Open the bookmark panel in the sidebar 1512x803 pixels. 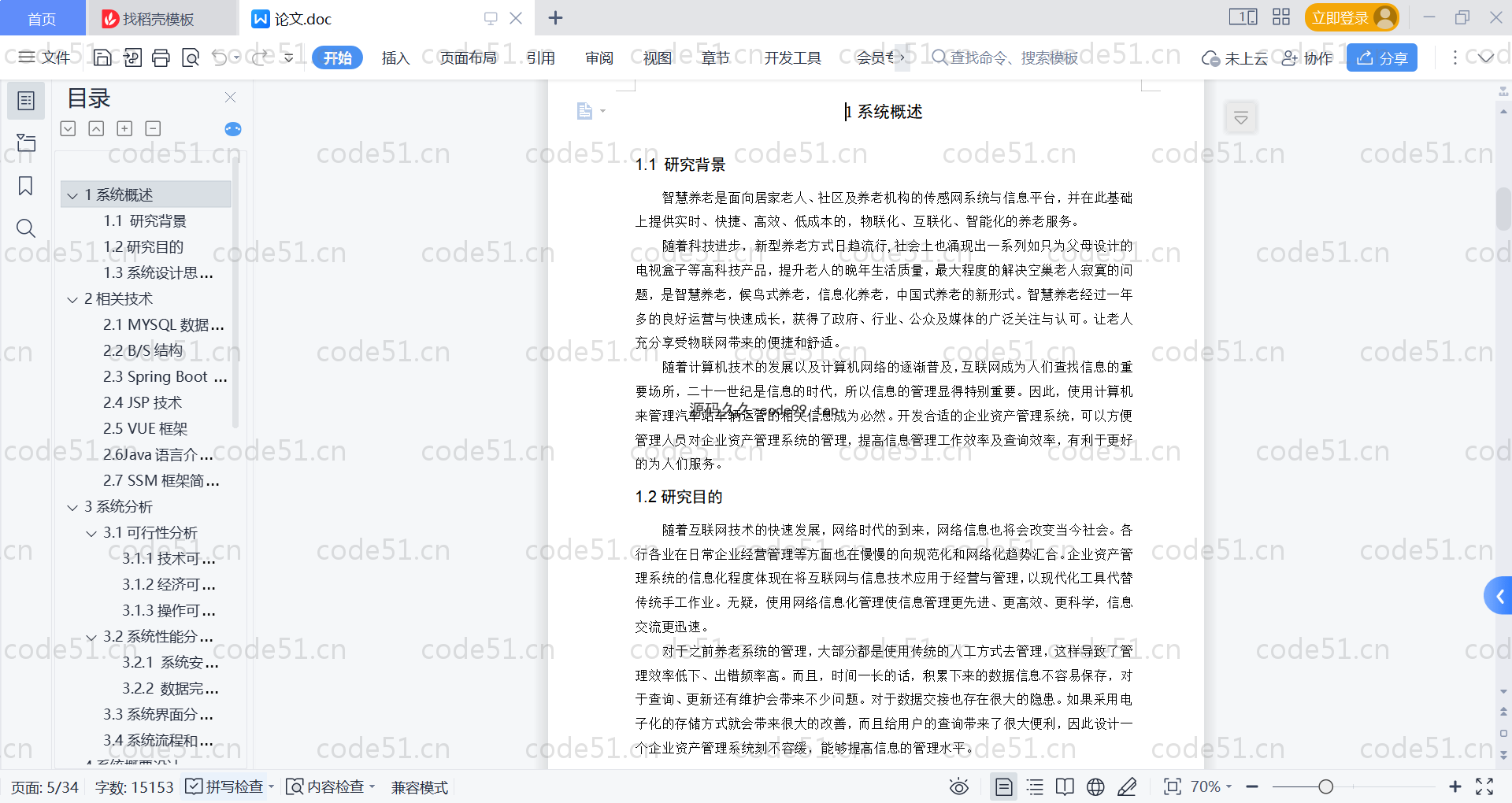26,186
